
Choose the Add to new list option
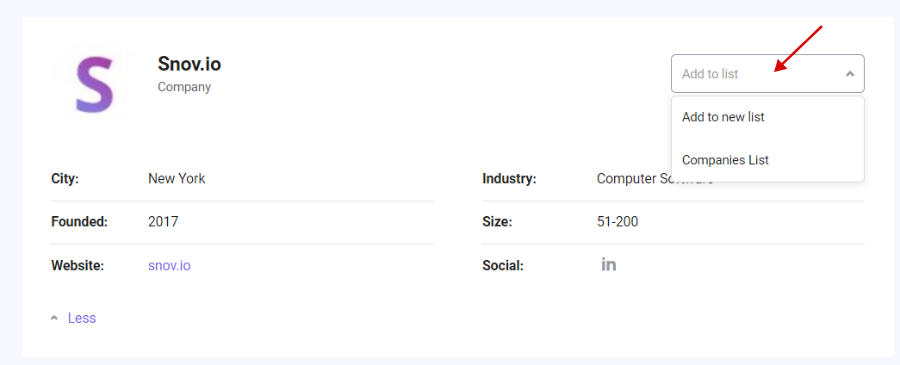[x=767, y=117]
